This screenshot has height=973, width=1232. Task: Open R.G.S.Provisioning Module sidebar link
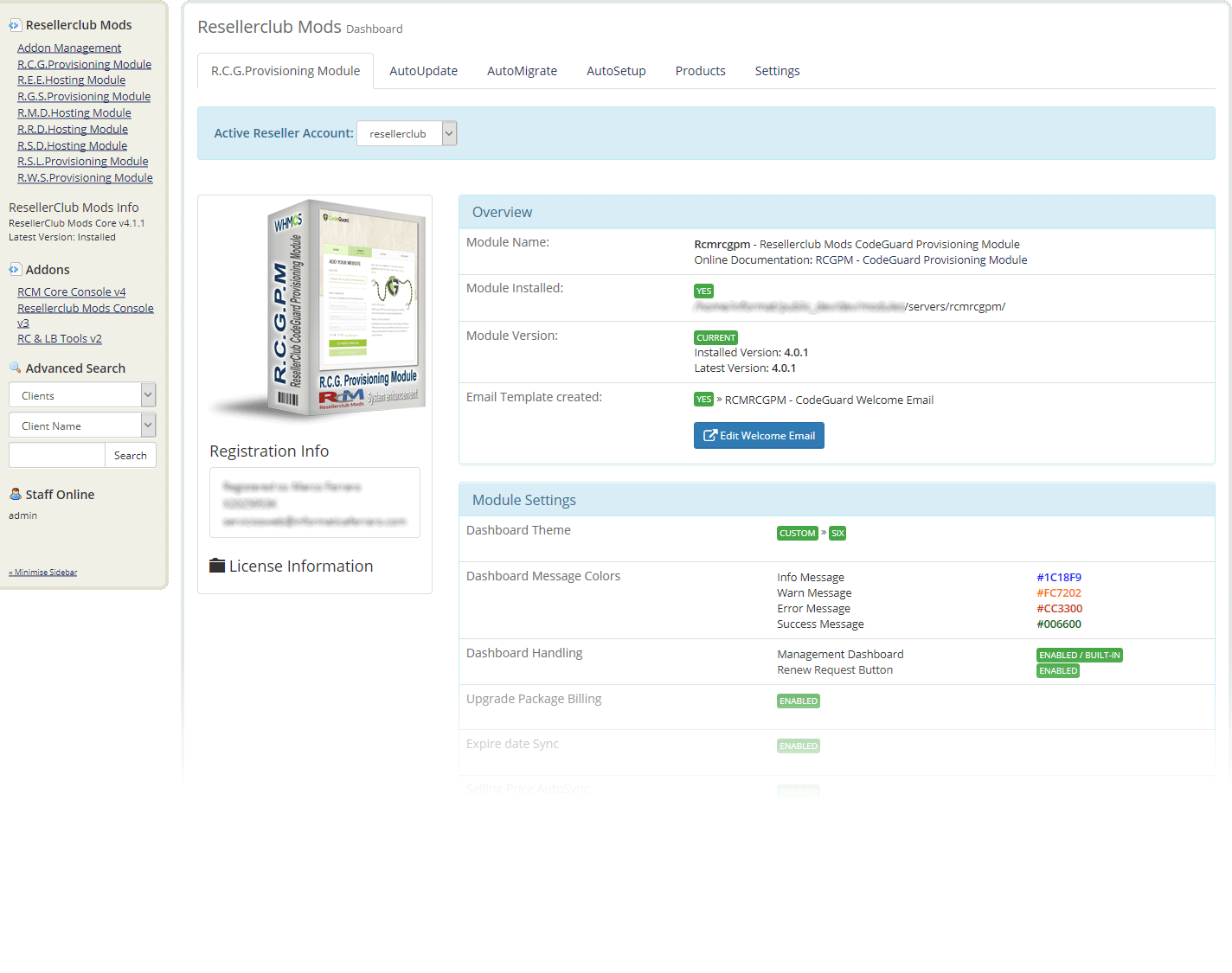point(84,96)
